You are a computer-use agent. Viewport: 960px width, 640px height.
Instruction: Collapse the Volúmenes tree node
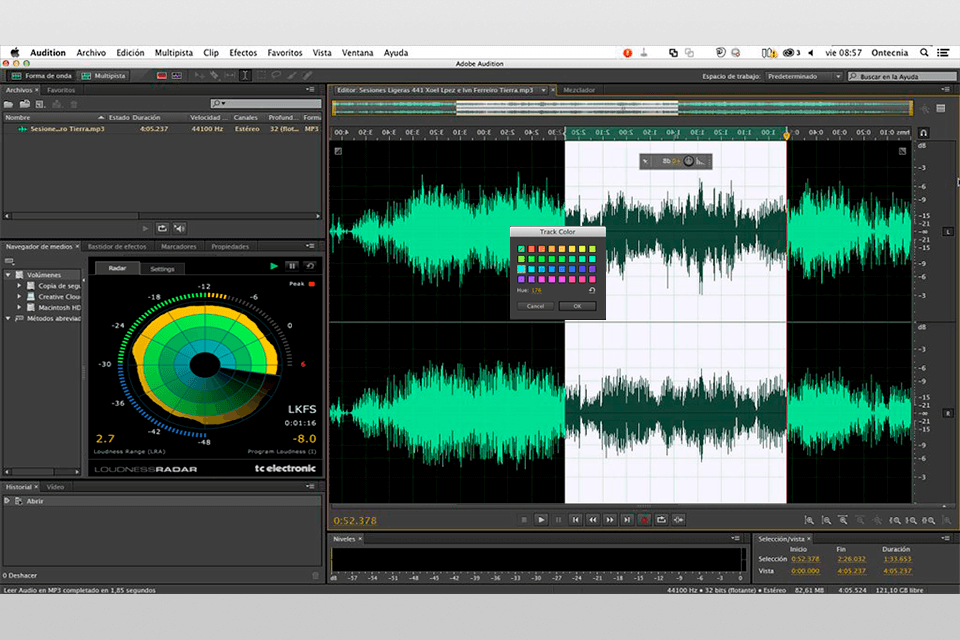point(9,275)
